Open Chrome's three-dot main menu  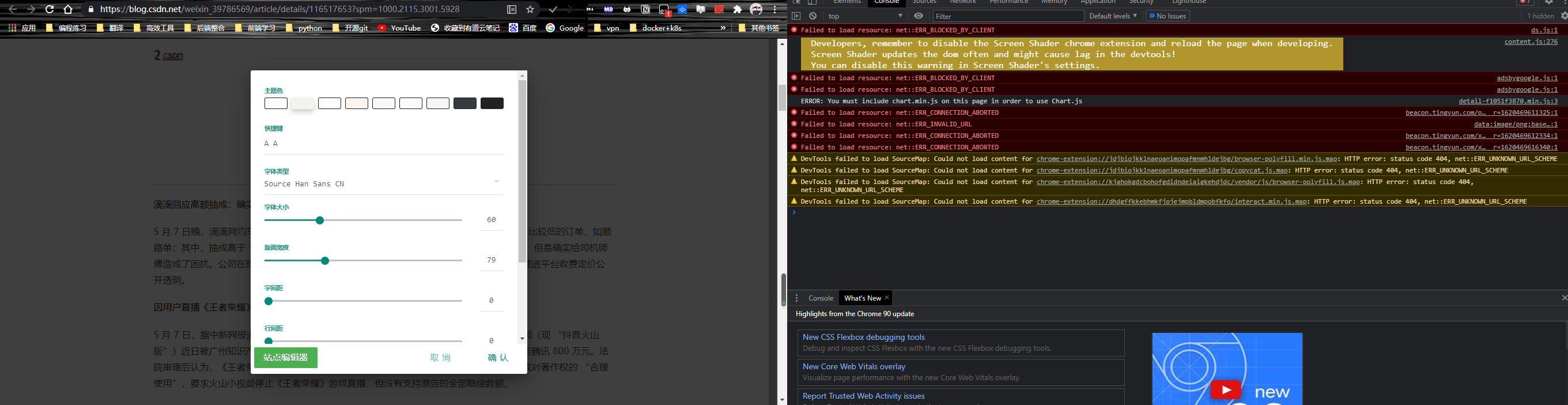775,10
